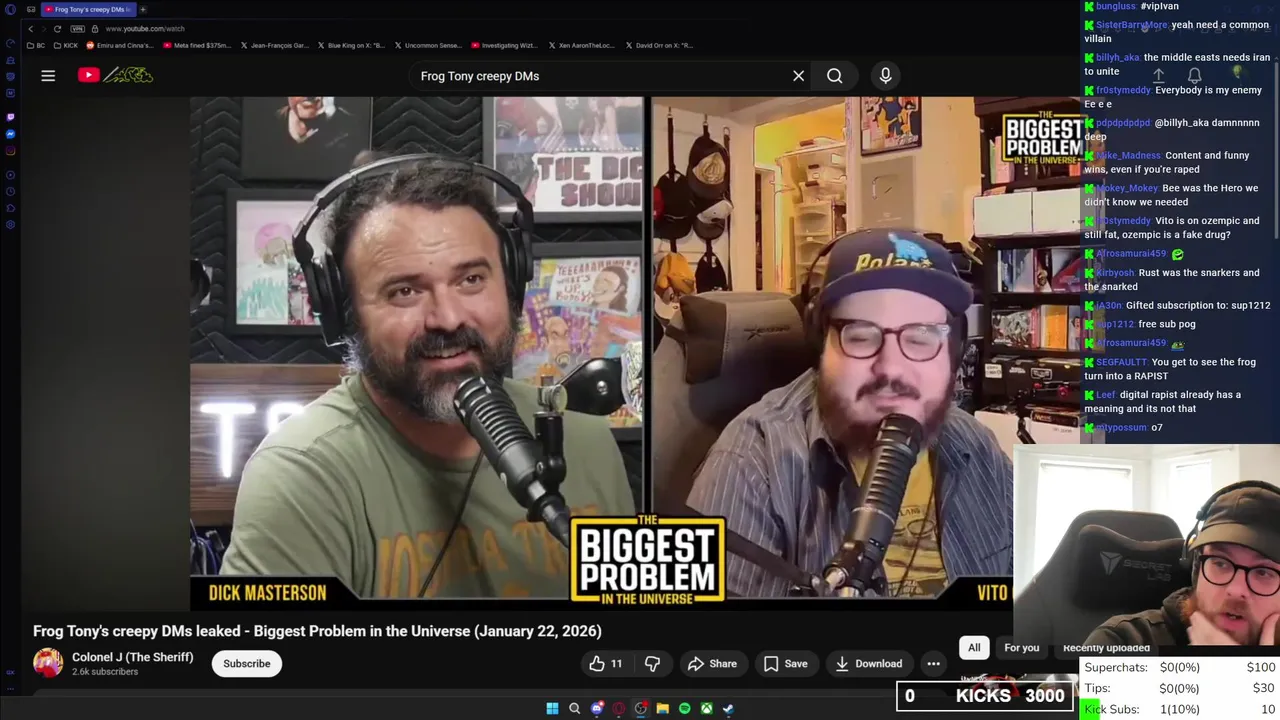Open Emiru and Cinna's bookmark

click(x=121, y=45)
